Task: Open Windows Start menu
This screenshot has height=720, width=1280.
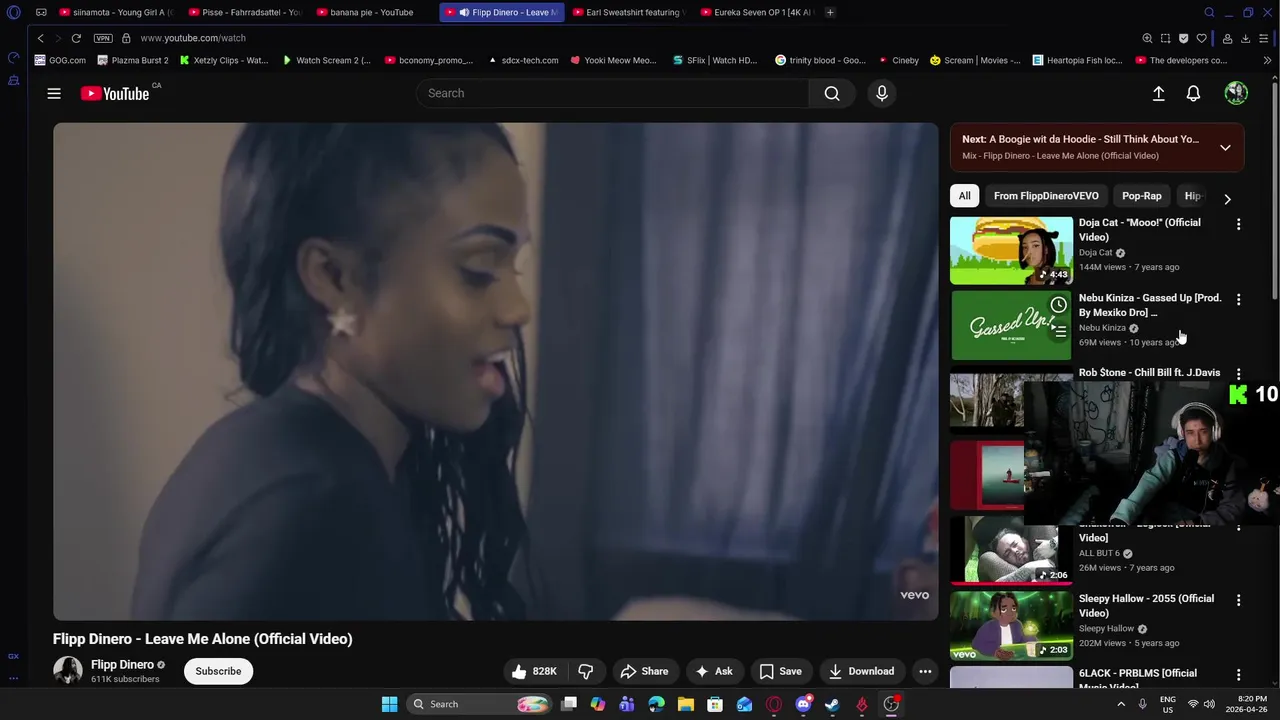Action: coord(389,704)
